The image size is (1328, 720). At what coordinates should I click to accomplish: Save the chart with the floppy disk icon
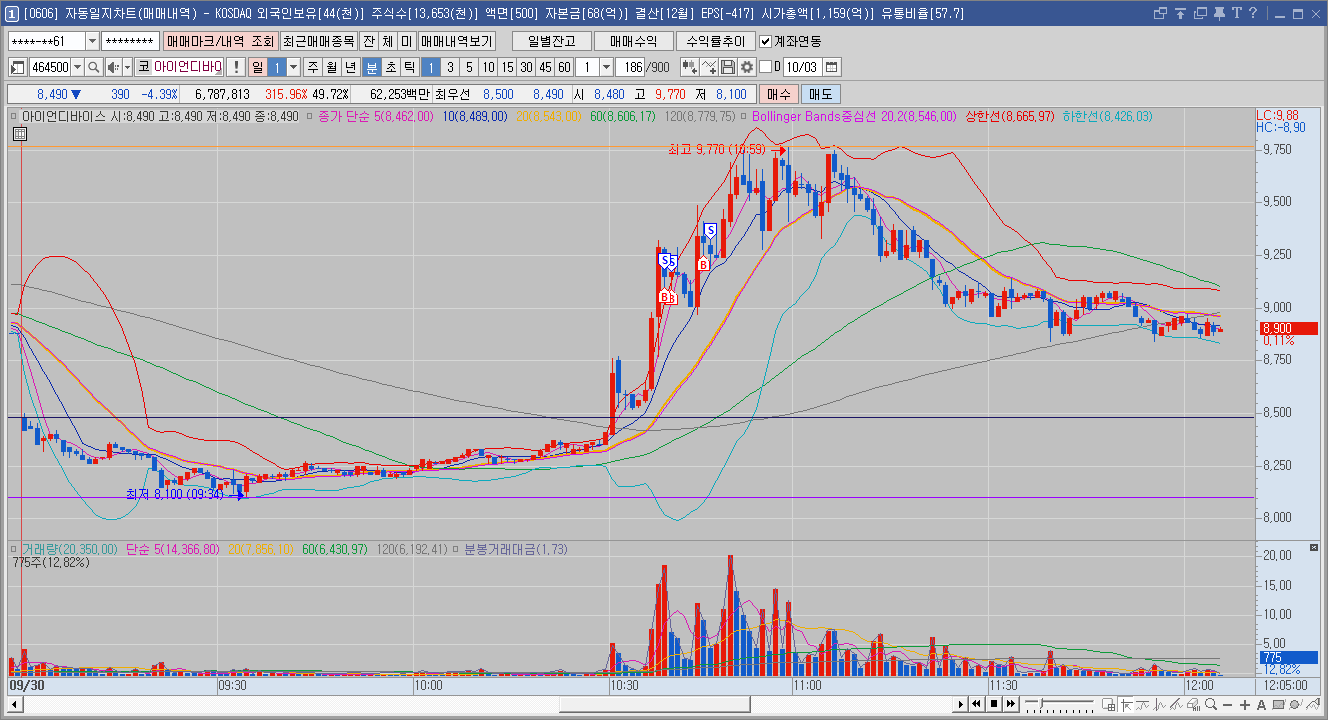(x=728, y=67)
